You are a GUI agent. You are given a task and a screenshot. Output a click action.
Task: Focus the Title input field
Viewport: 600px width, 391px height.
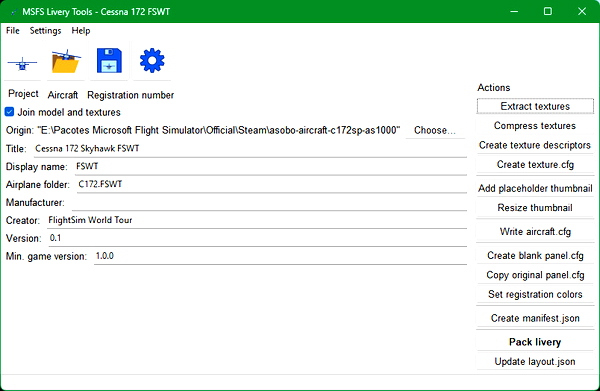pos(250,148)
